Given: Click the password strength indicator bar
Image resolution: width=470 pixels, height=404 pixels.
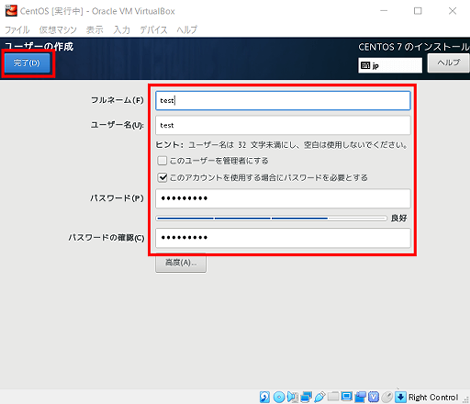Looking at the screenshot, I should click(x=271, y=218).
